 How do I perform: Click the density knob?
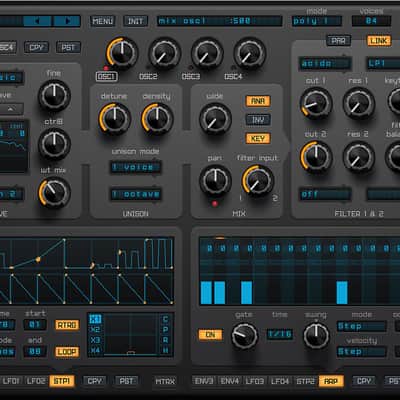[x=157, y=119]
